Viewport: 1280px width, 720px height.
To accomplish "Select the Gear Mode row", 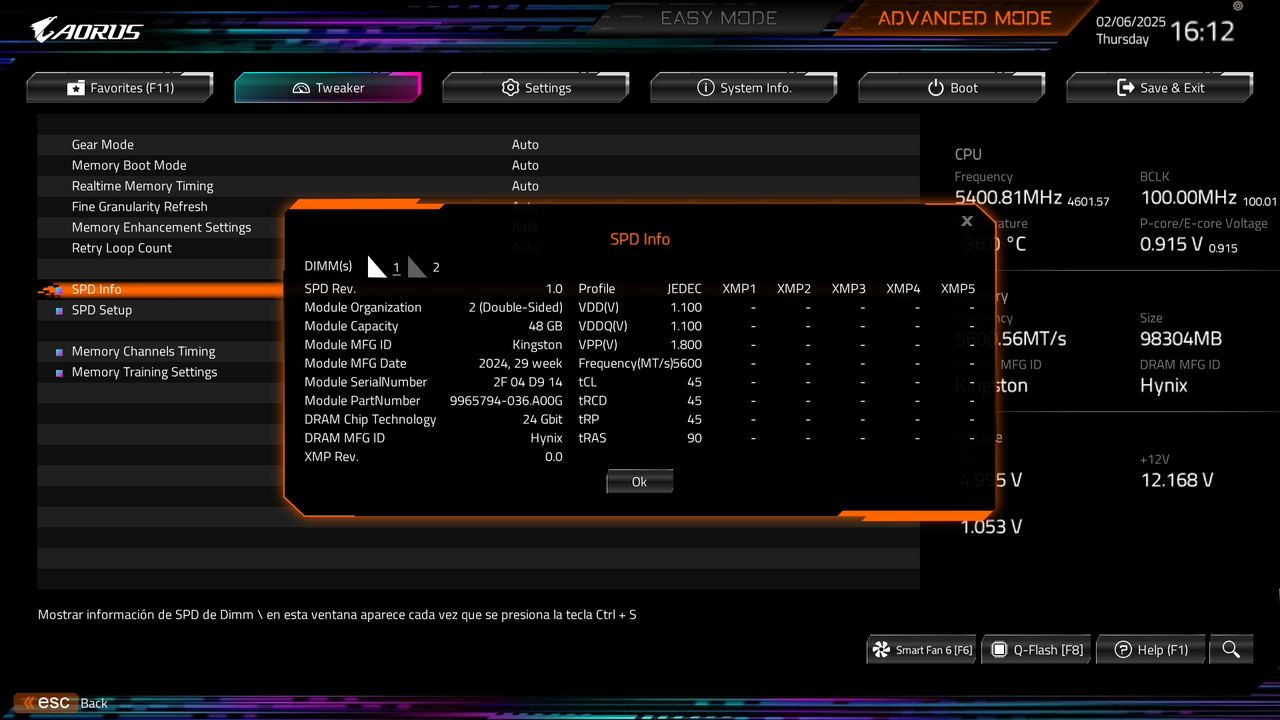I will pos(478,145).
